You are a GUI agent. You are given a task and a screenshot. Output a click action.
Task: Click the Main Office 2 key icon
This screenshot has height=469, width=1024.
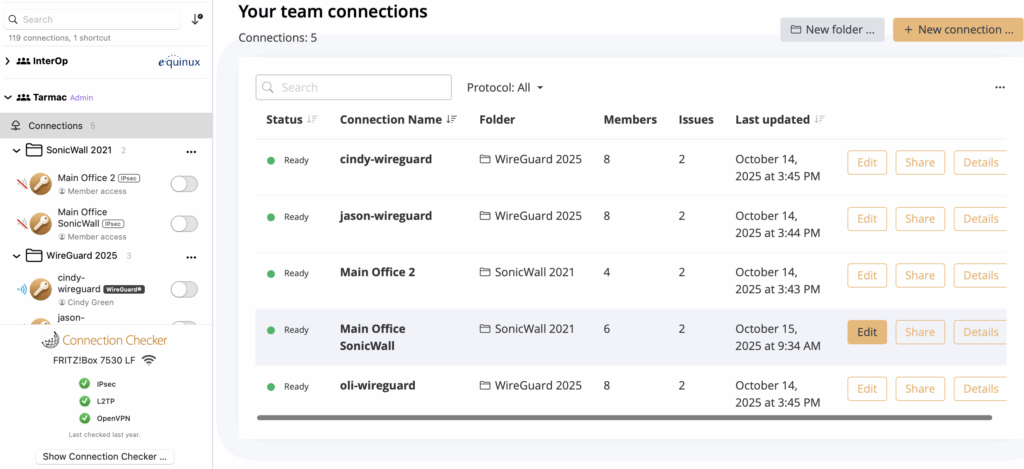click(40, 184)
